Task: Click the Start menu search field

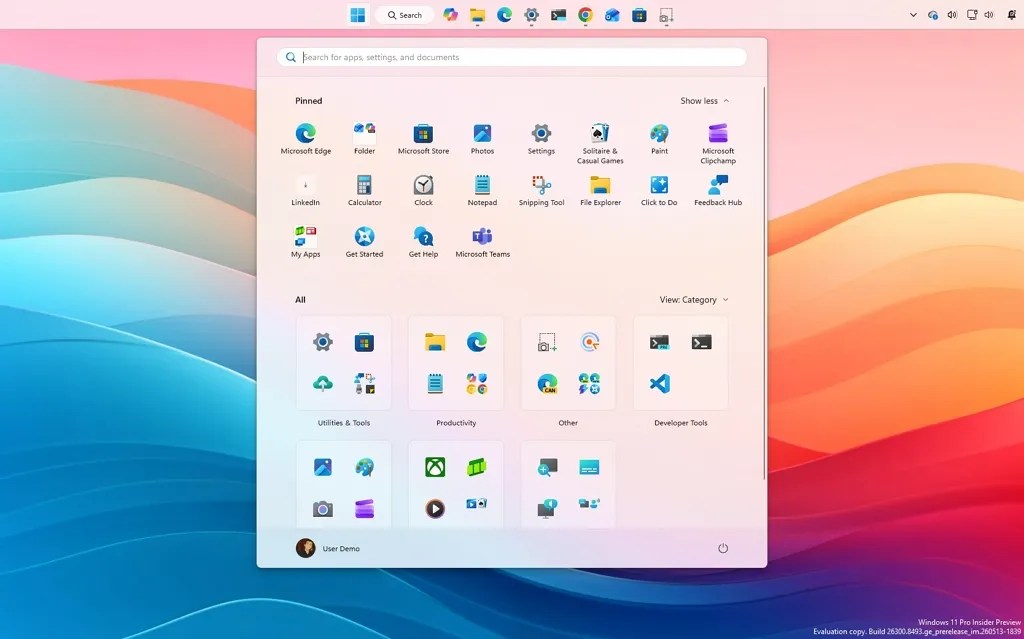Action: (x=512, y=57)
